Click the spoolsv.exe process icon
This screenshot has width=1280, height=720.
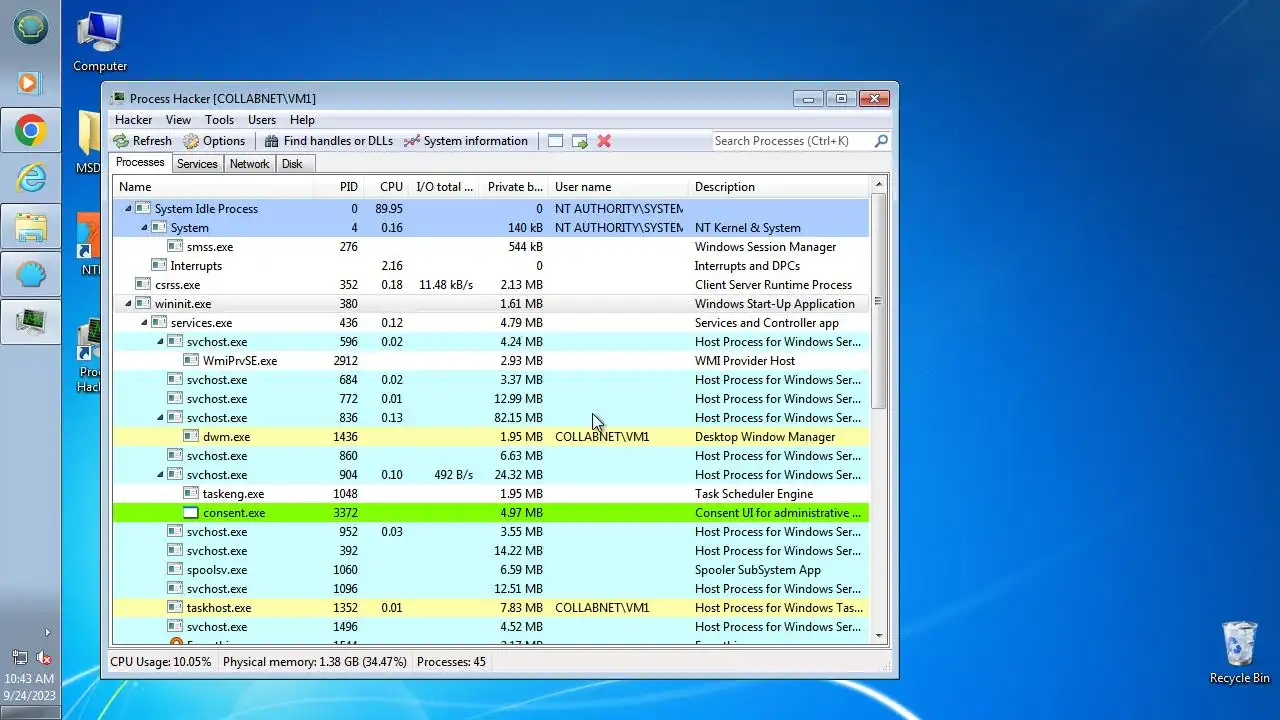point(175,570)
